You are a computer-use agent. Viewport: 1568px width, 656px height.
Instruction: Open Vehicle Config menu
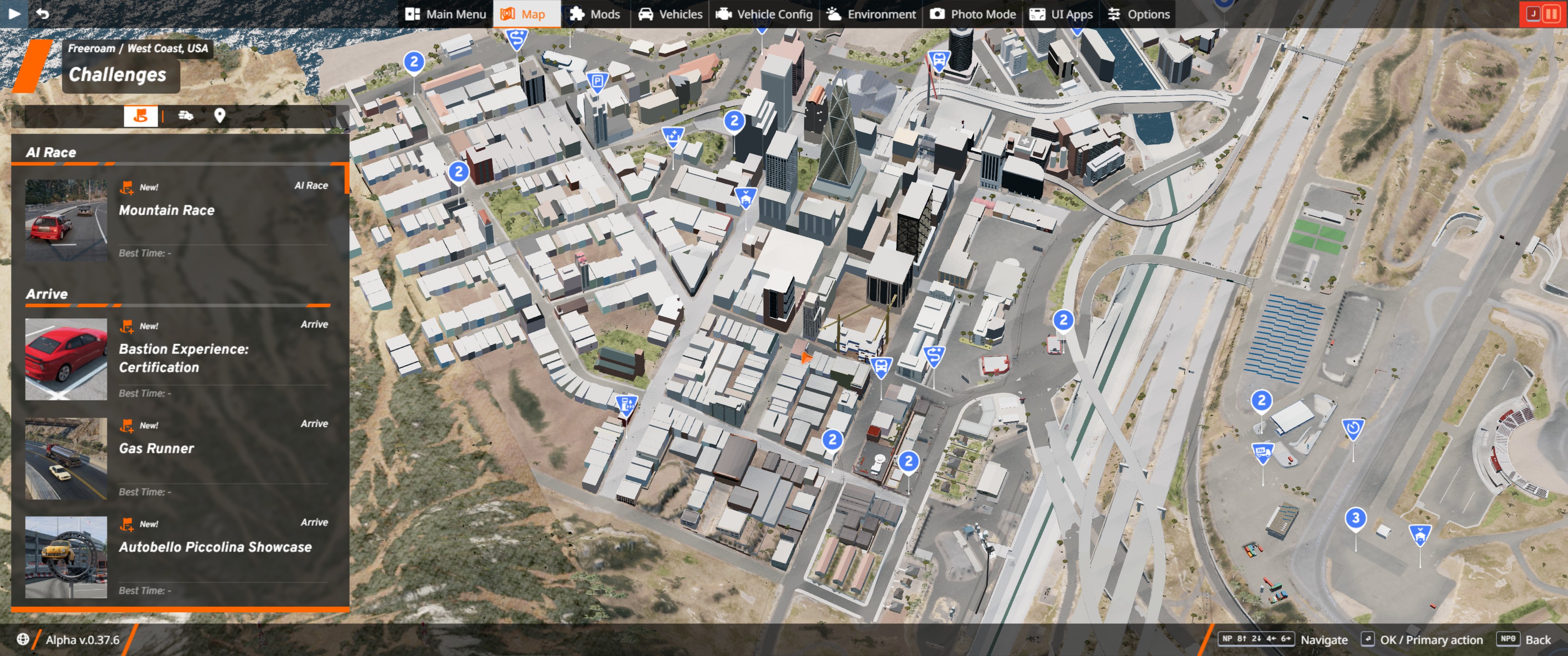[764, 14]
